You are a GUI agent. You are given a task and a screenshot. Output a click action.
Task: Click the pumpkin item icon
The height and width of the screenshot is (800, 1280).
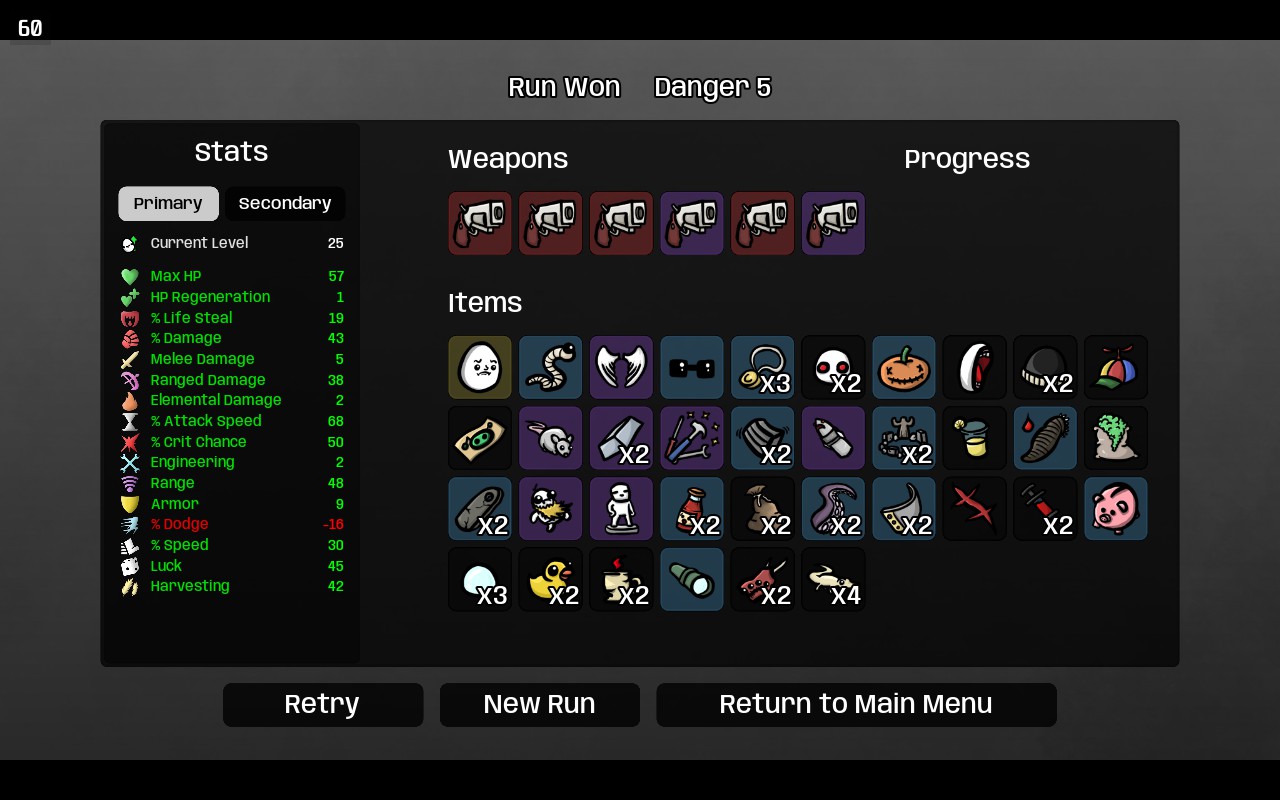(x=904, y=367)
